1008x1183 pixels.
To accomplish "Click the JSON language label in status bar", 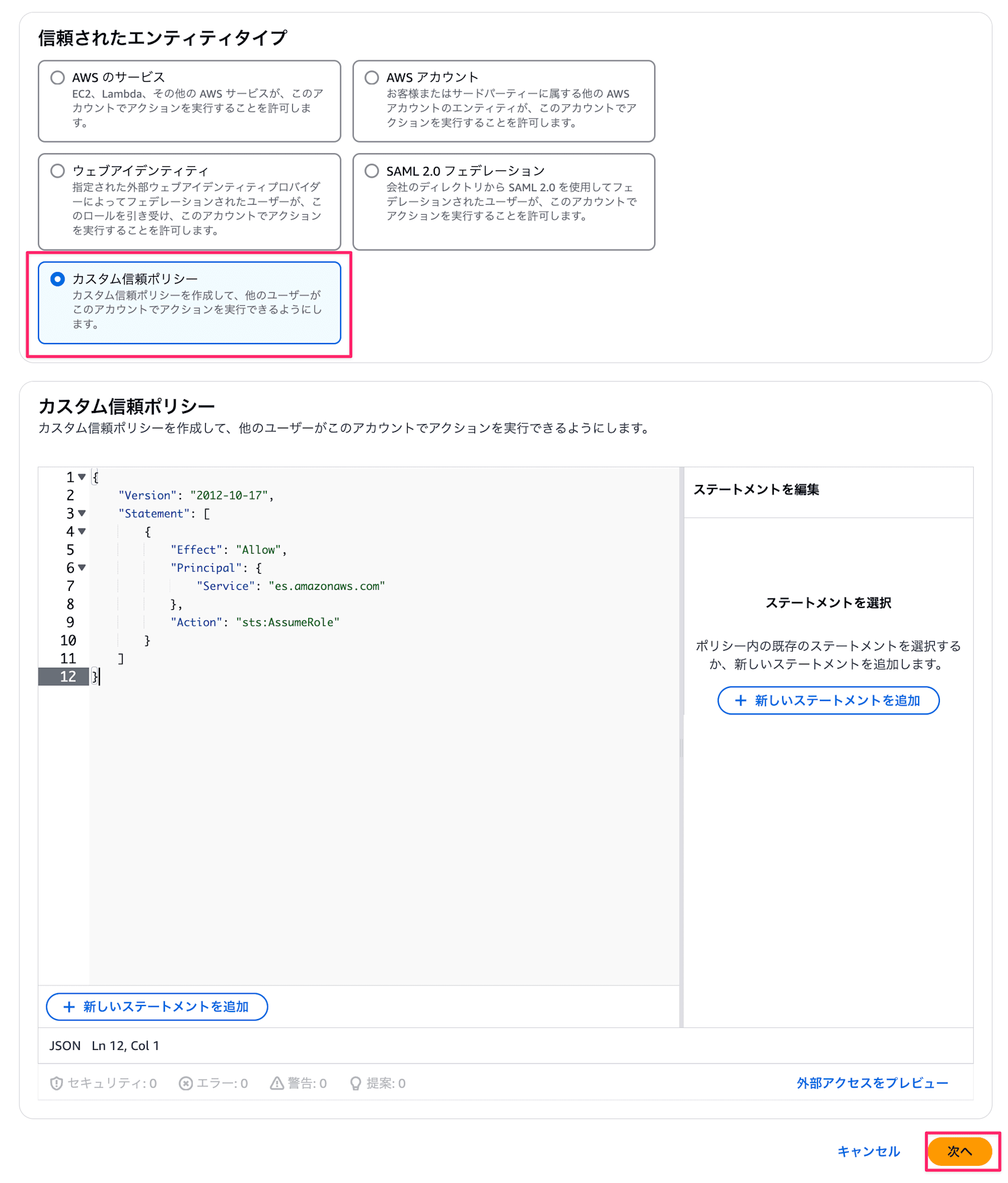I will (x=65, y=1046).
